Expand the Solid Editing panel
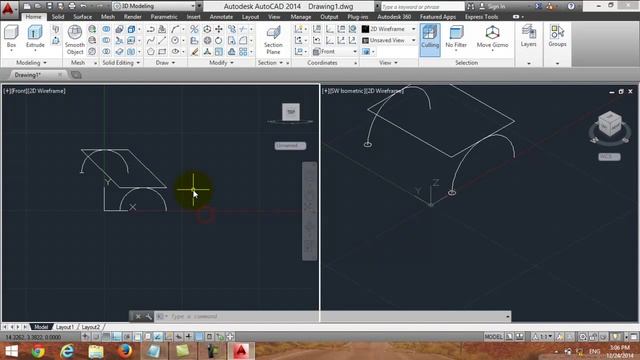Viewport: 640px width, 360px height. tap(121, 62)
